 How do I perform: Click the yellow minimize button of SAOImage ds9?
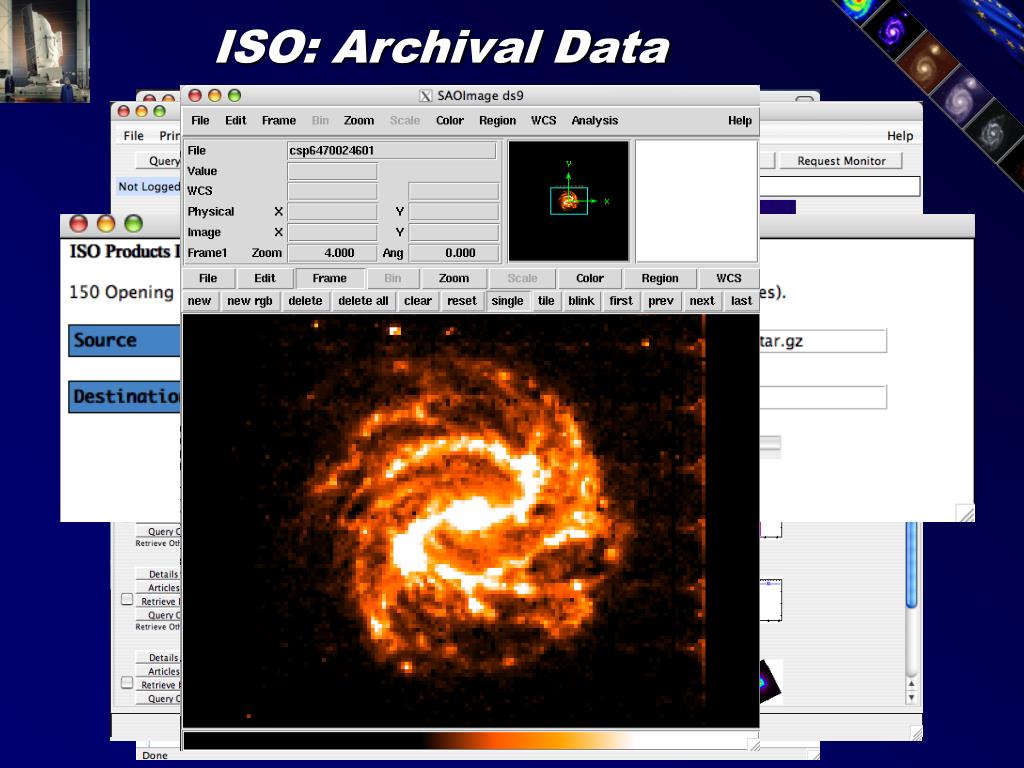(x=214, y=96)
